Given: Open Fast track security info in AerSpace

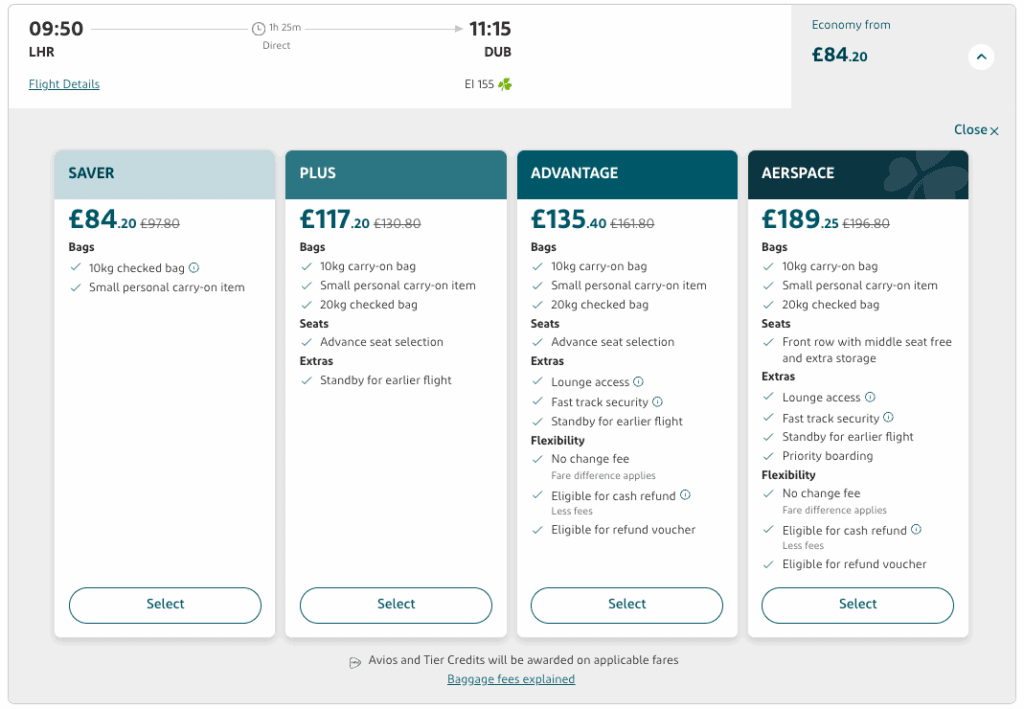Looking at the screenshot, I should [x=889, y=418].
